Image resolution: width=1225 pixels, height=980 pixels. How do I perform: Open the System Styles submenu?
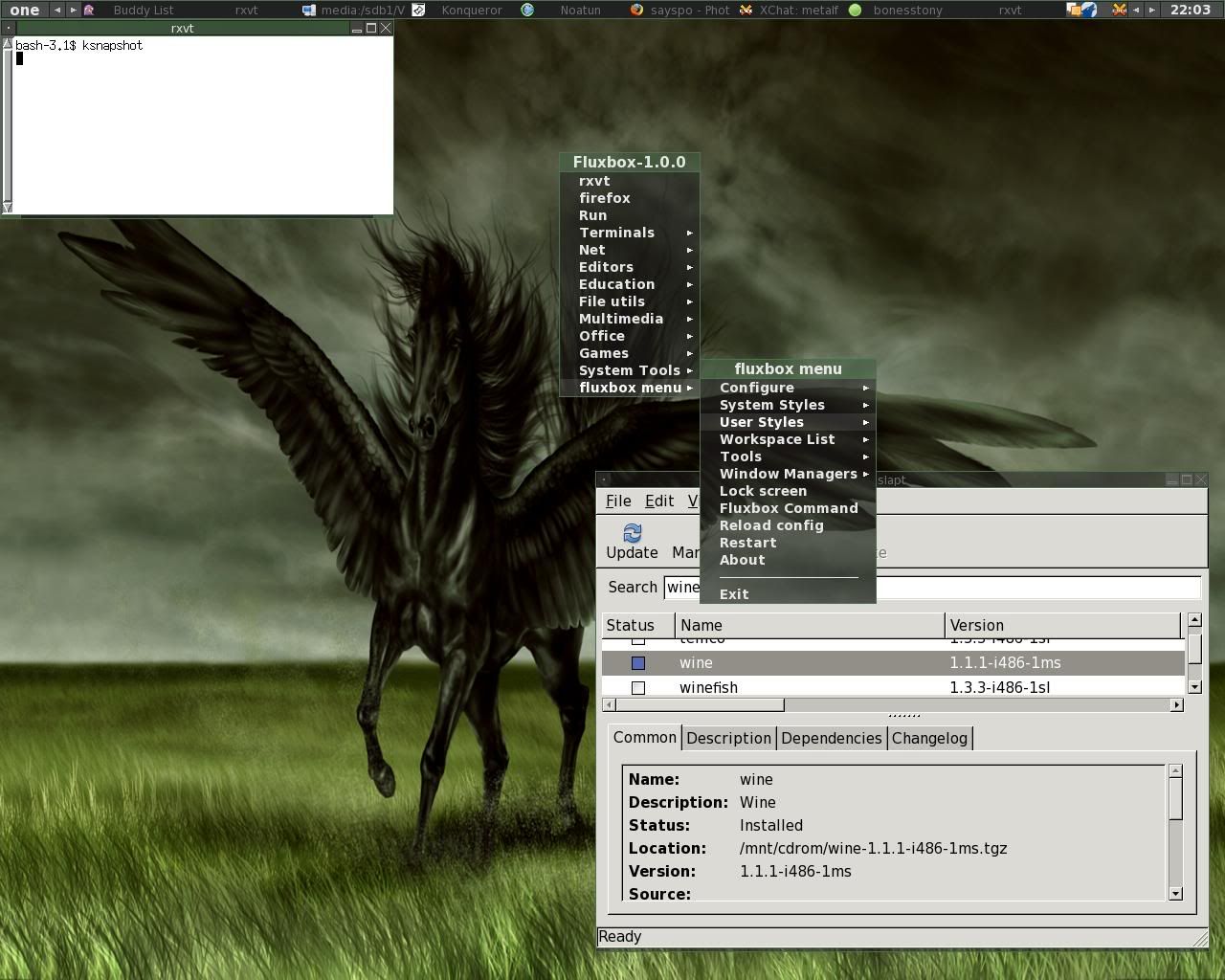(788, 405)
